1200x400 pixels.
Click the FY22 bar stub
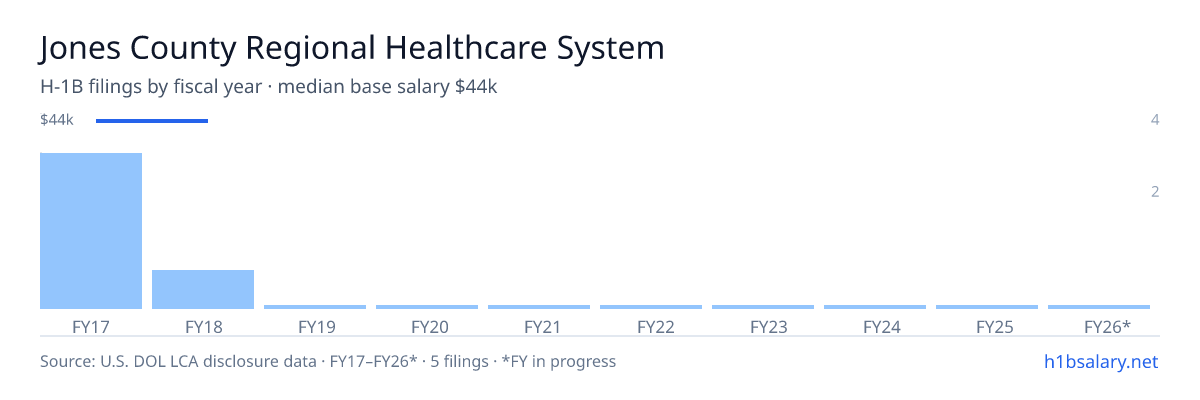click(651, 307)
